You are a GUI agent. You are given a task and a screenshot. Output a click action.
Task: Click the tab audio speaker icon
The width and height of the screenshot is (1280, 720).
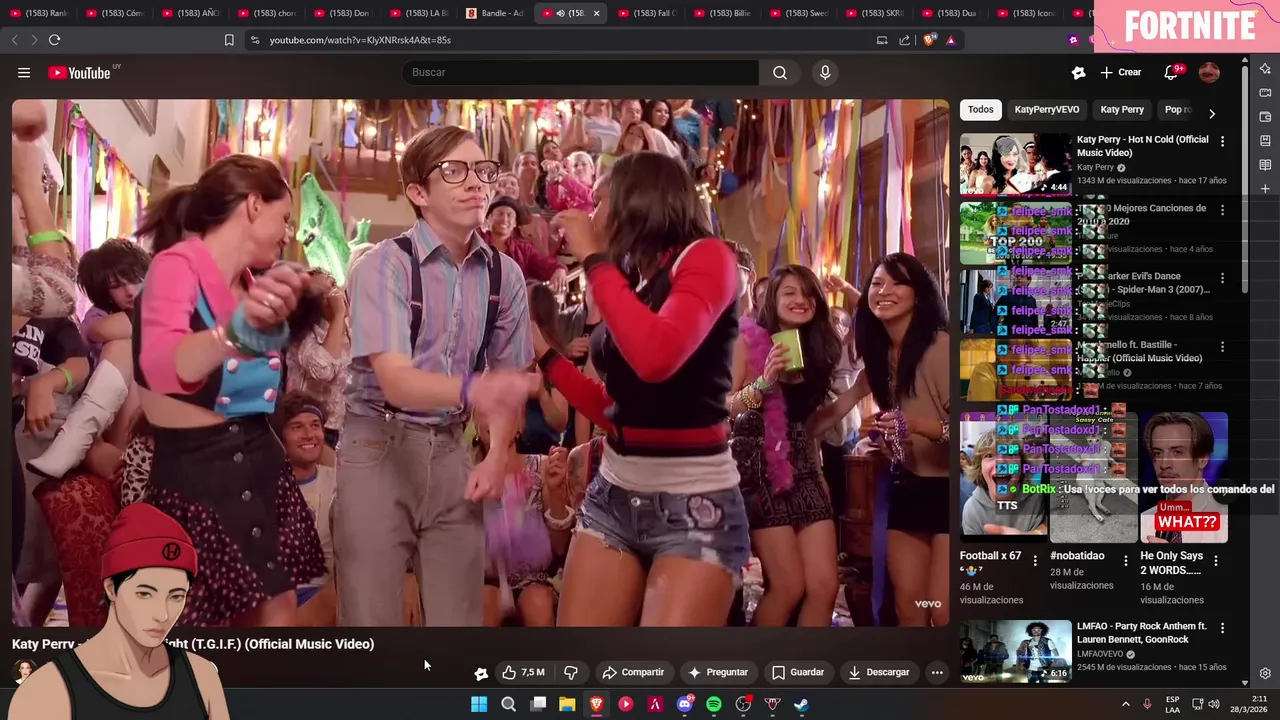click(x=560, y=13)
